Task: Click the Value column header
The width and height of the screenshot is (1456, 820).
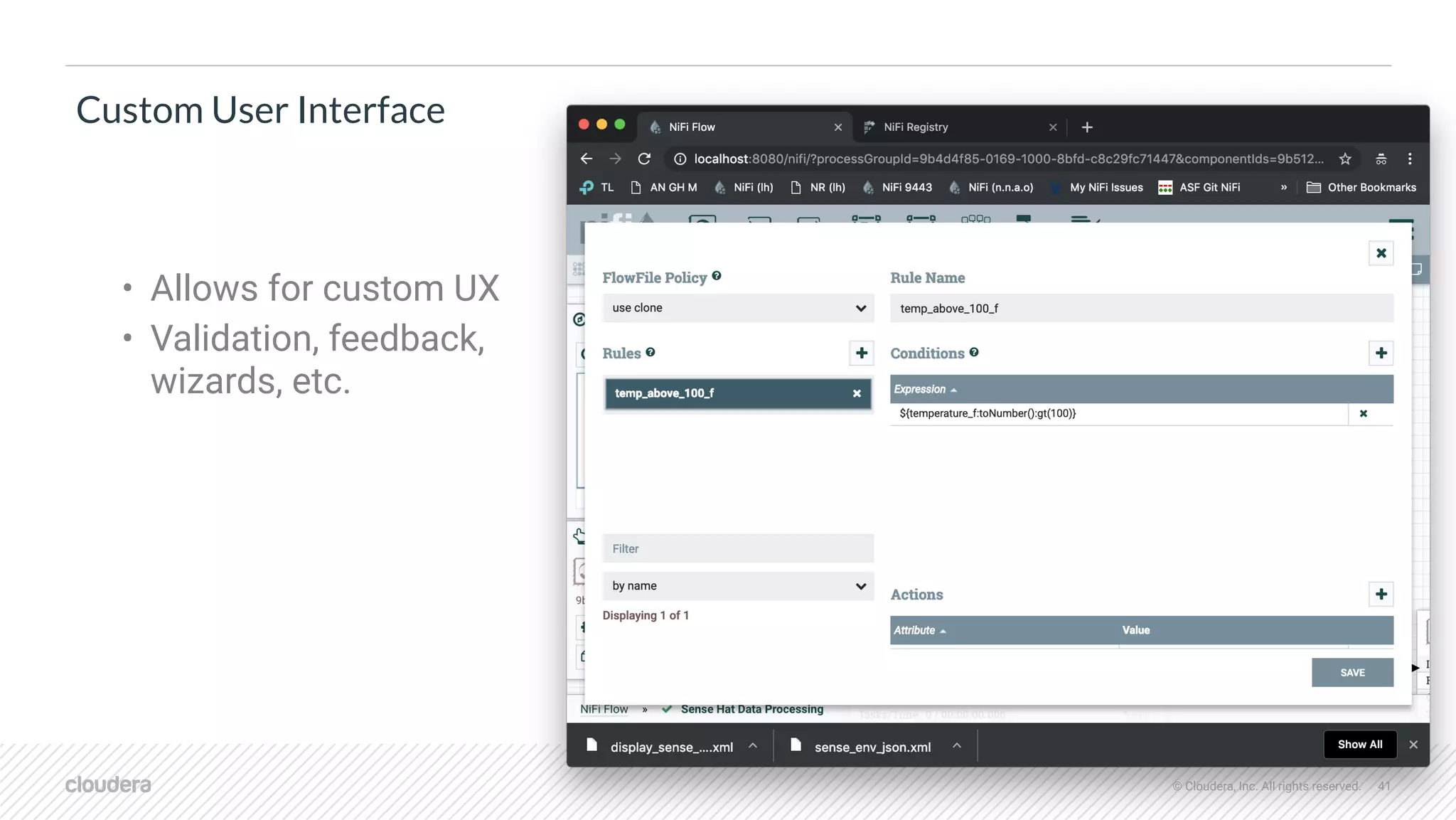Action: 1136,630
